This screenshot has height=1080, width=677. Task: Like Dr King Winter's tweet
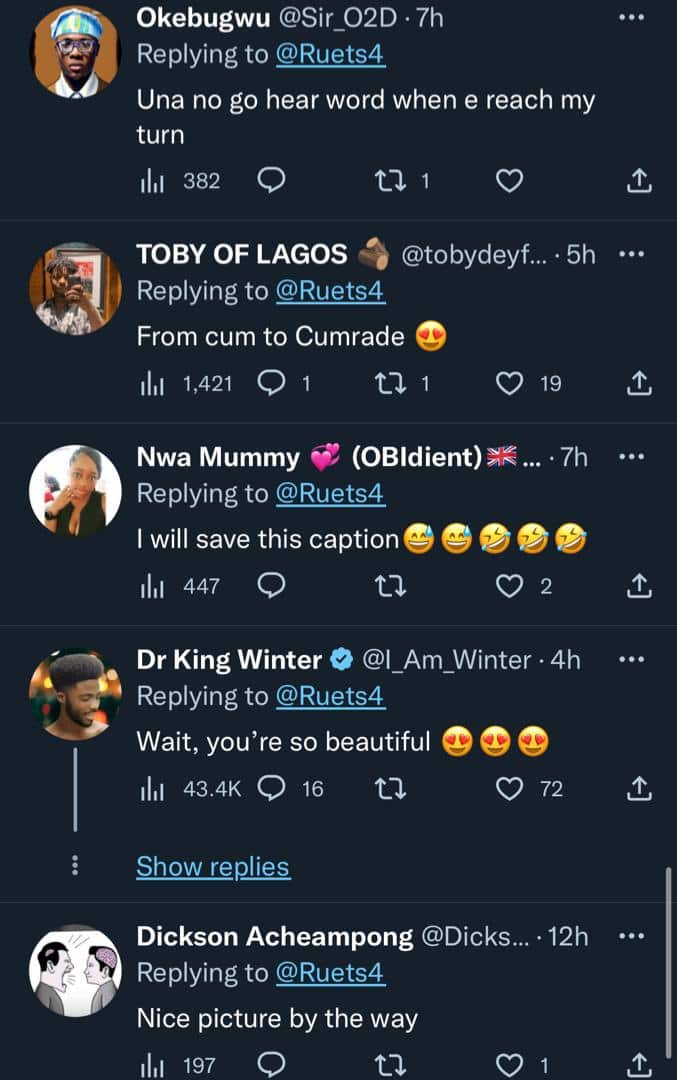click(510, 789)
